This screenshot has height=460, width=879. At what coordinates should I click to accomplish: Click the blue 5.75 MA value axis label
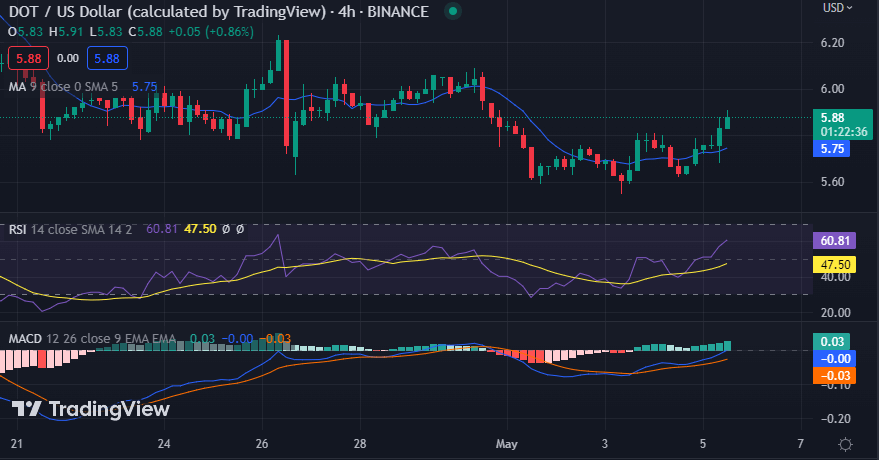831,148
